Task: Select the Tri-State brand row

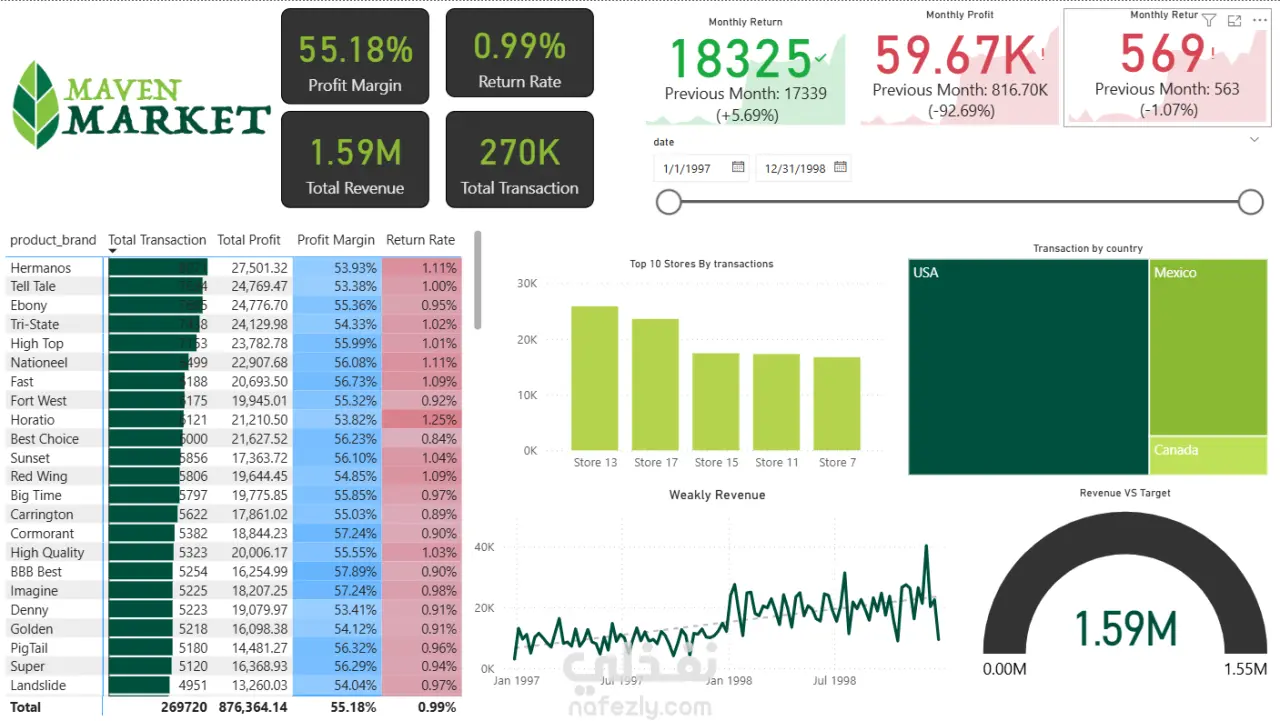Action: (x=234, y=324)
